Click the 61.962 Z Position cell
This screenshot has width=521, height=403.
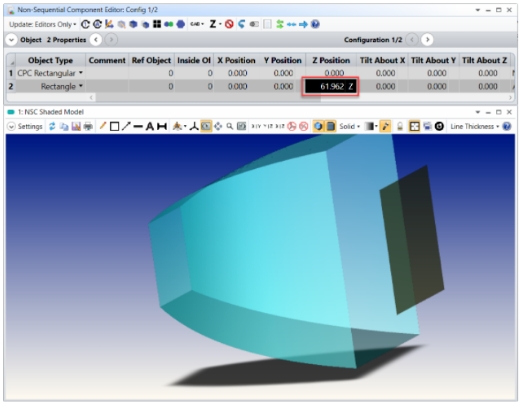(x=330, y=87)
